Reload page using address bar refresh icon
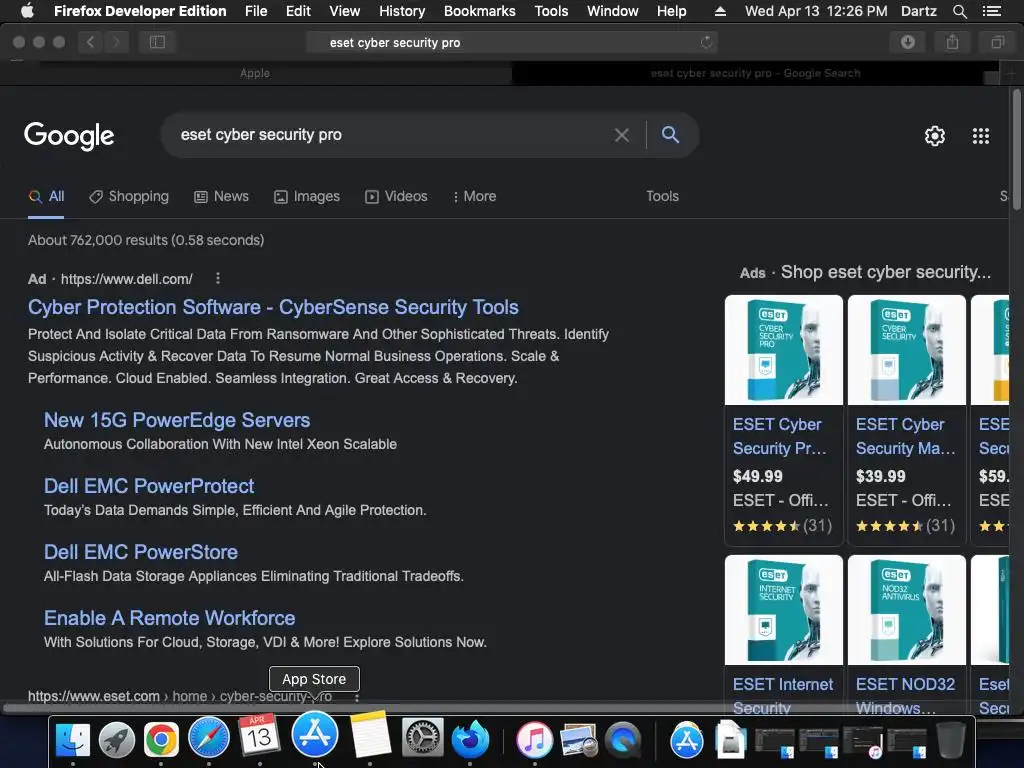The width and height of the screenshot is (1024, 768). 706,42
